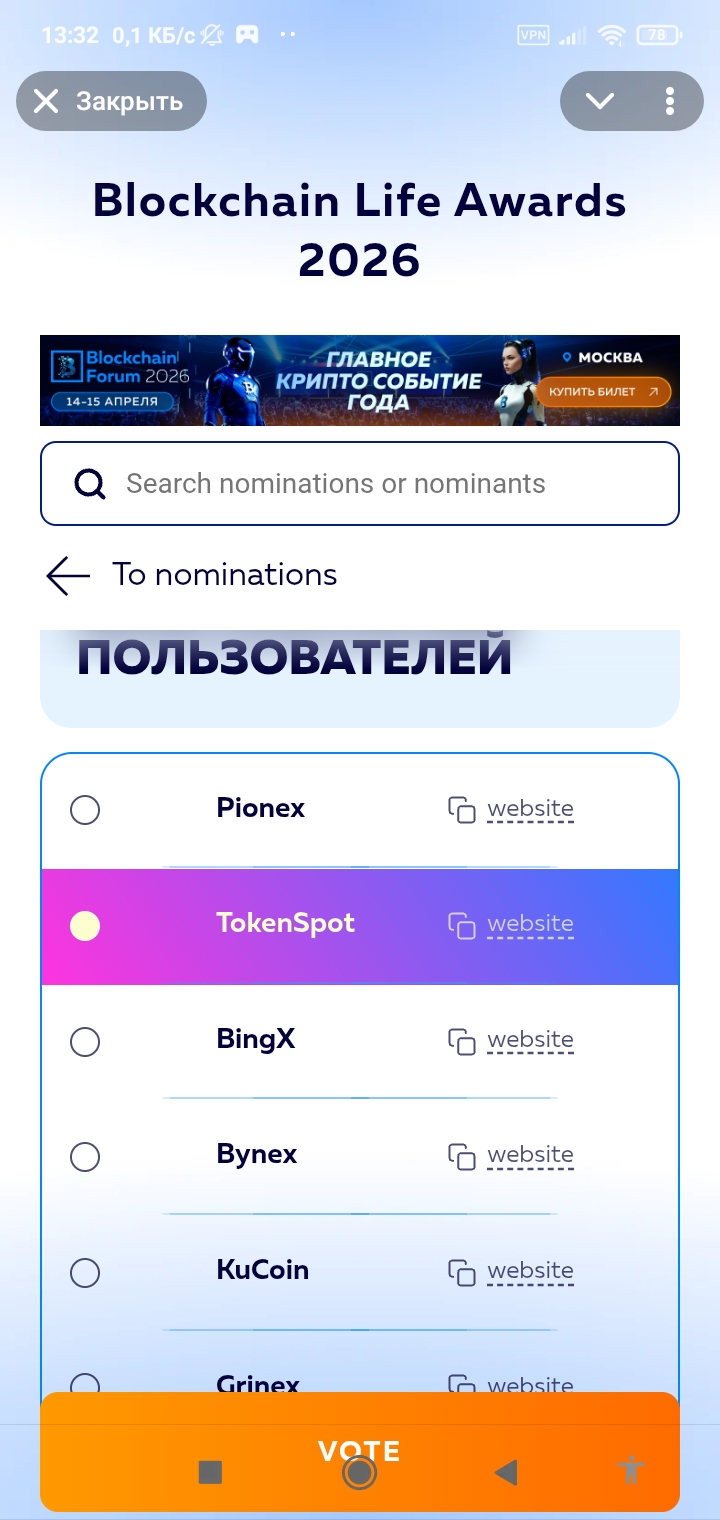Copy the Bynex website link icon
Screen dimensions: 720x1520
461,1157
